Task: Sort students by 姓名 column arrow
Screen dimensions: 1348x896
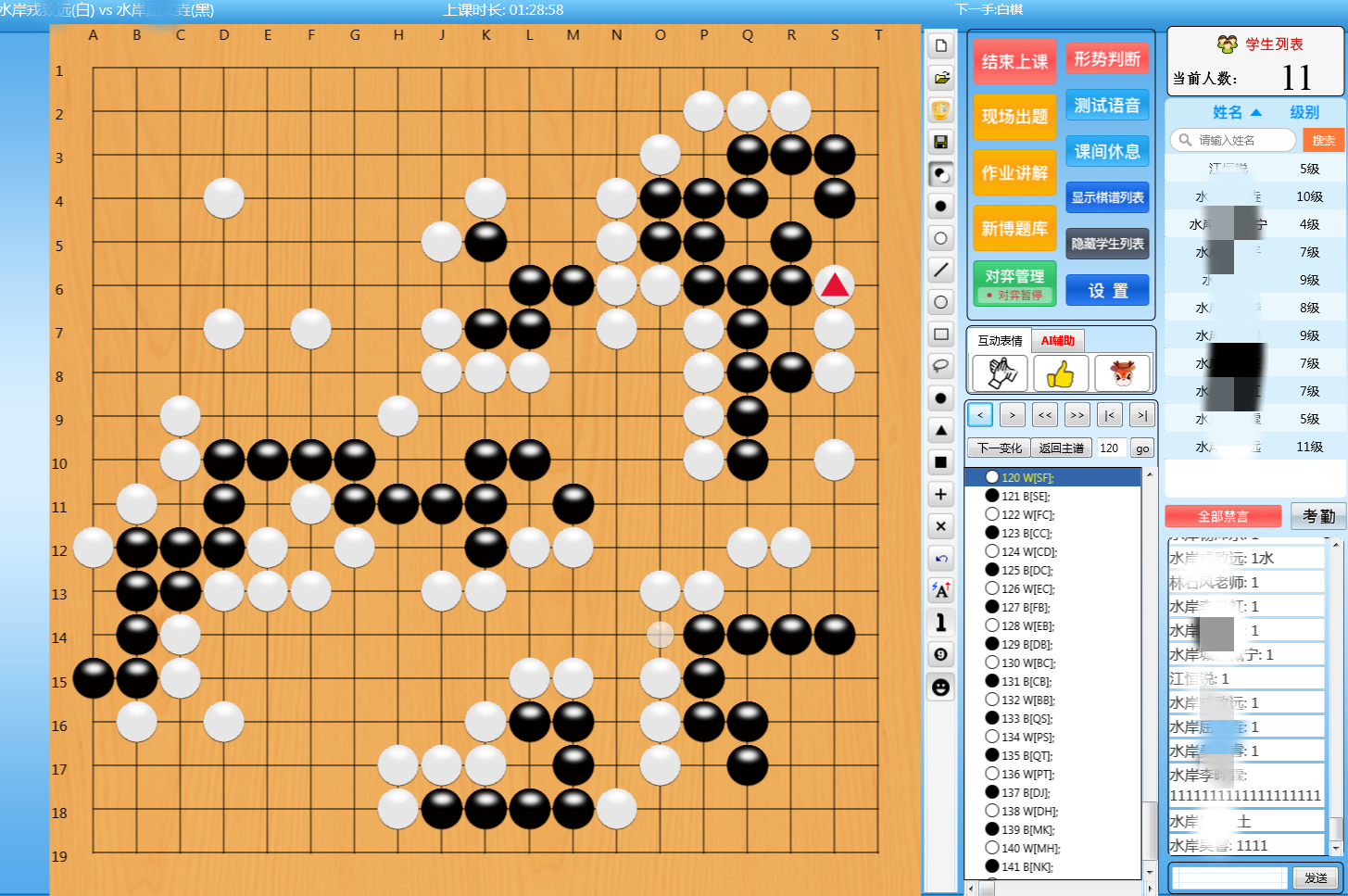Action: click(x=1256, y=112)
